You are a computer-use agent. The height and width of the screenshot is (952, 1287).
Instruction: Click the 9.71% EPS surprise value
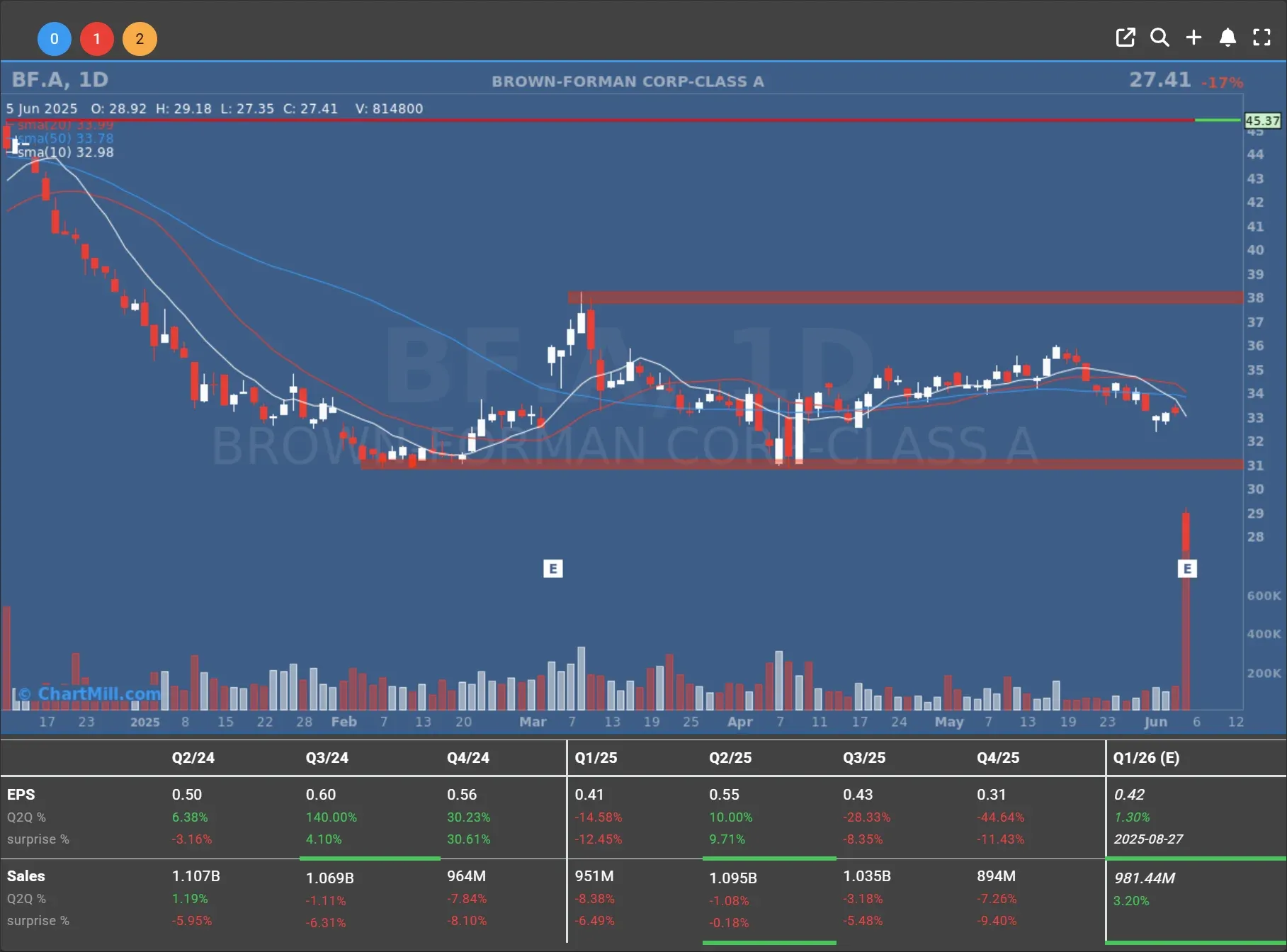click(727, 839)
